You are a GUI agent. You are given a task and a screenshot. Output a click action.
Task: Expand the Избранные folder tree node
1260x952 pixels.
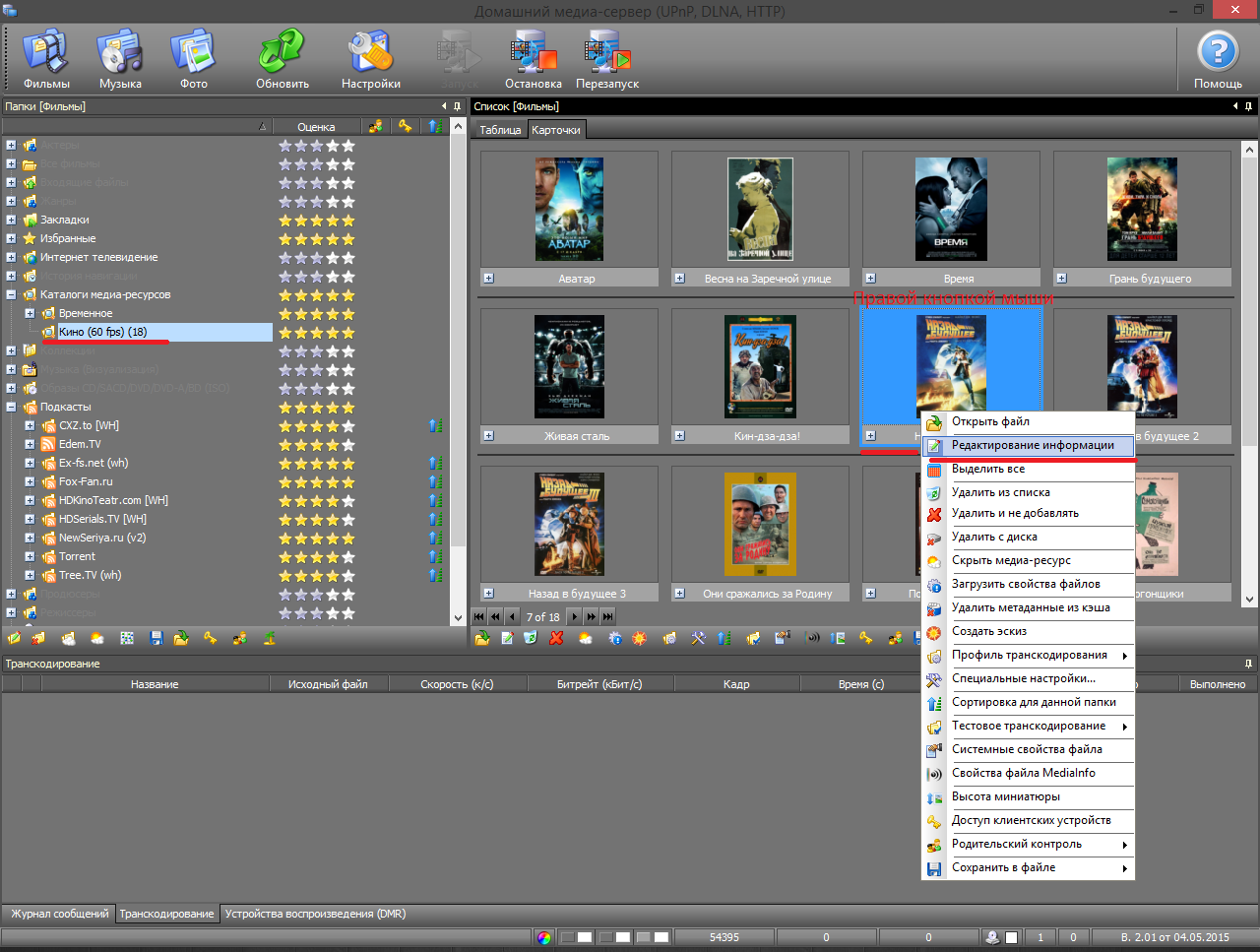click(11, 238)
